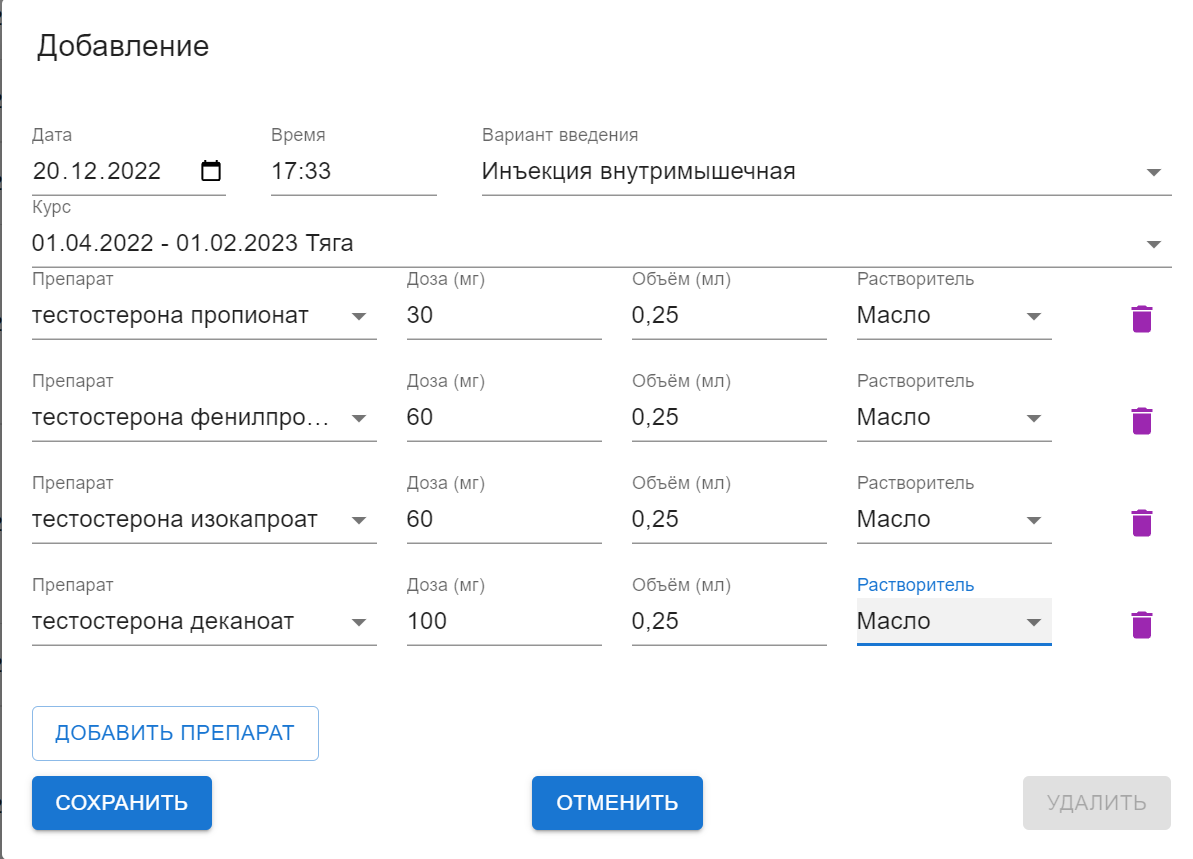
Task: Delete the тестостерона пропионат row
Action: pyautogui.click(x=1141, y=317)
